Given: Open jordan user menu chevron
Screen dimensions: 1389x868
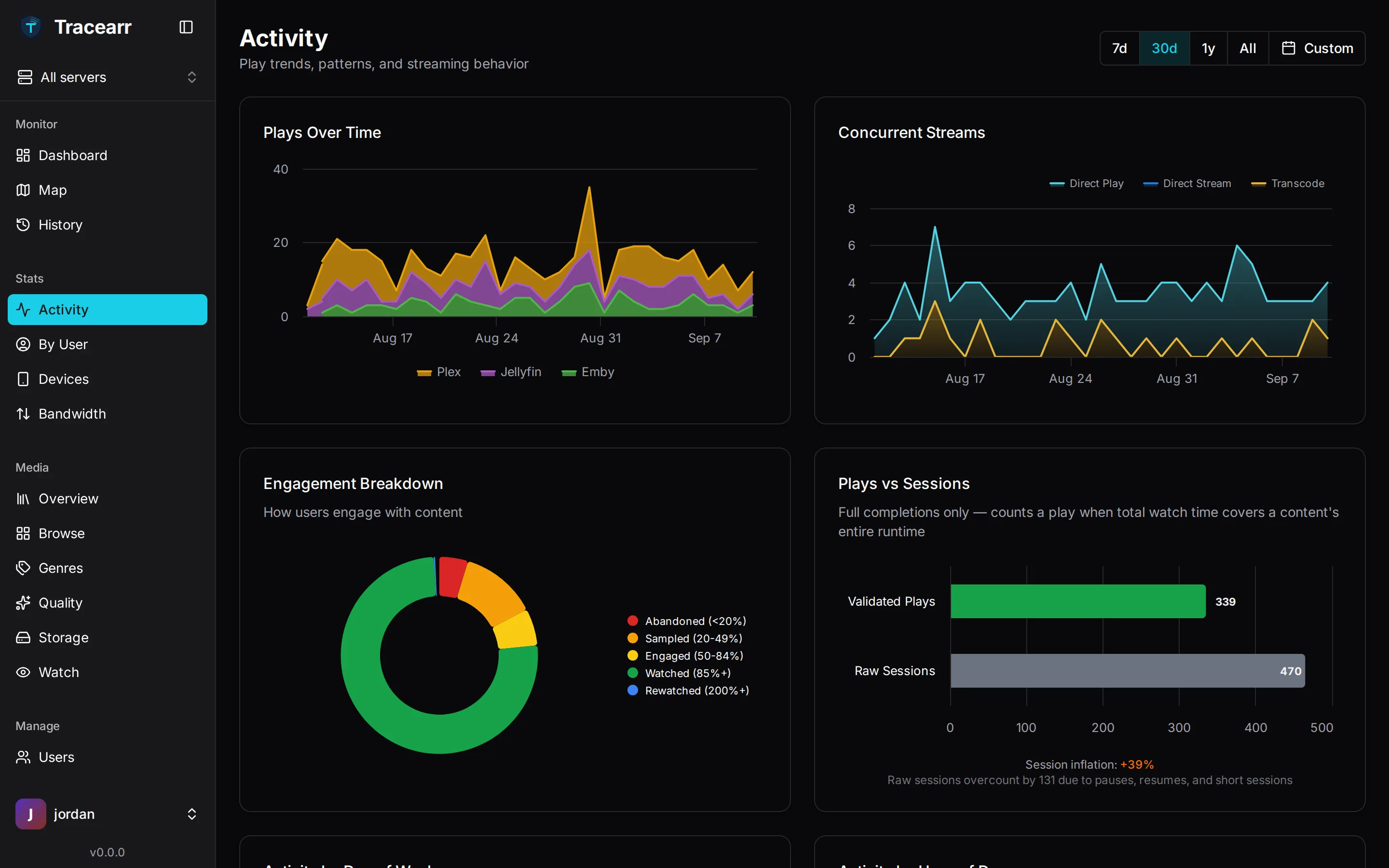Looking at the screenshot, I should pyautogui.click(x=191, y=814).
